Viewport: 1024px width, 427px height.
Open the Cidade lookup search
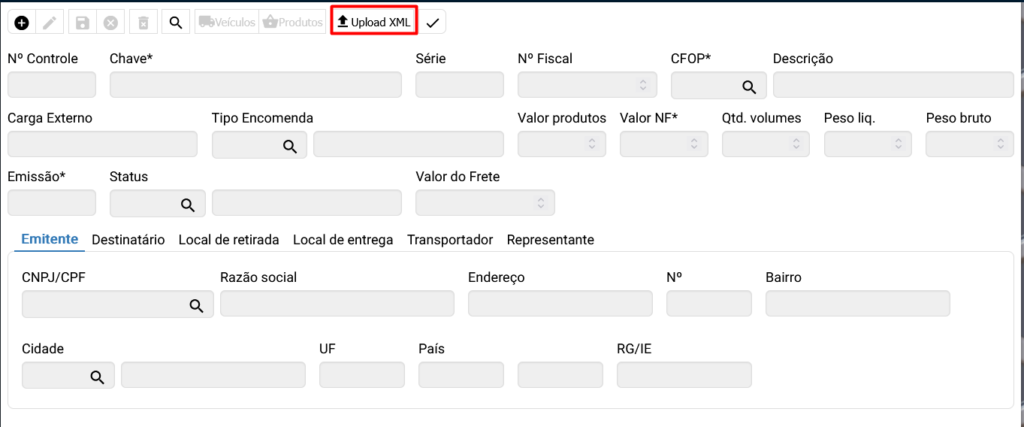tap(97, 377)
